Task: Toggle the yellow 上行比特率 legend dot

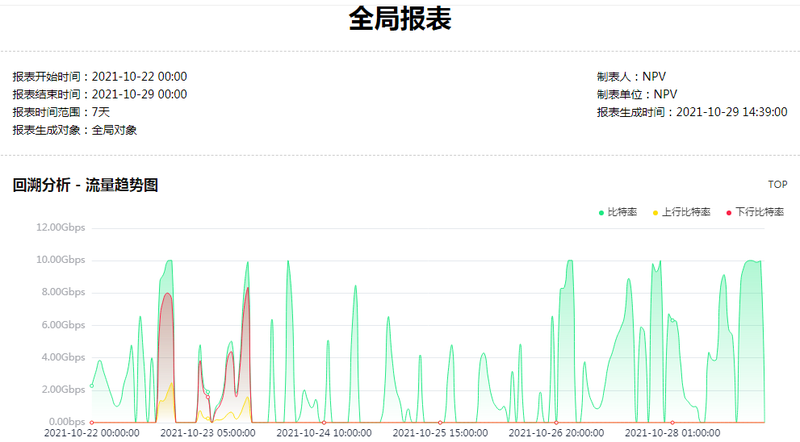Action: coord(655,212)
